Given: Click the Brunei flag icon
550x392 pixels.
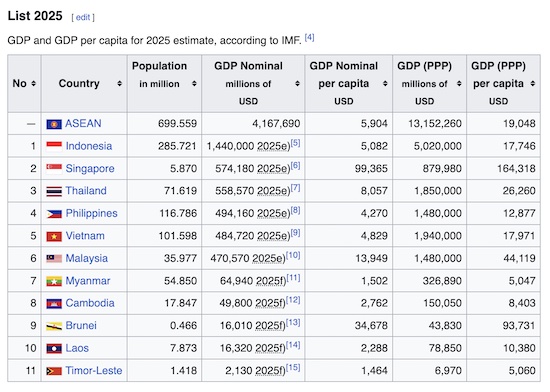Looking at the screenshot, I should 54,326.
